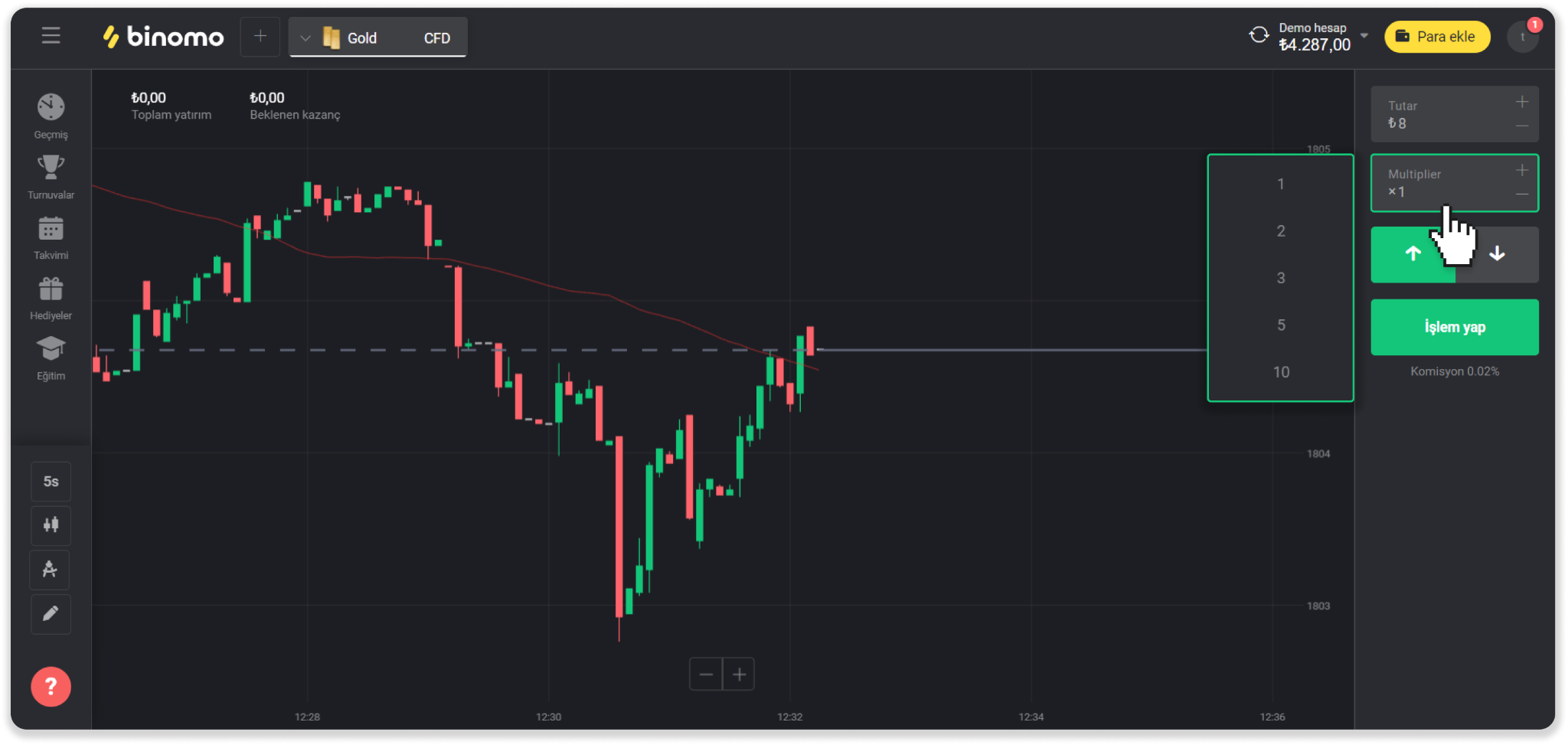Select the down direction arrow
Viewport: 1568px width, 745px height.
tap(1497, 254)
